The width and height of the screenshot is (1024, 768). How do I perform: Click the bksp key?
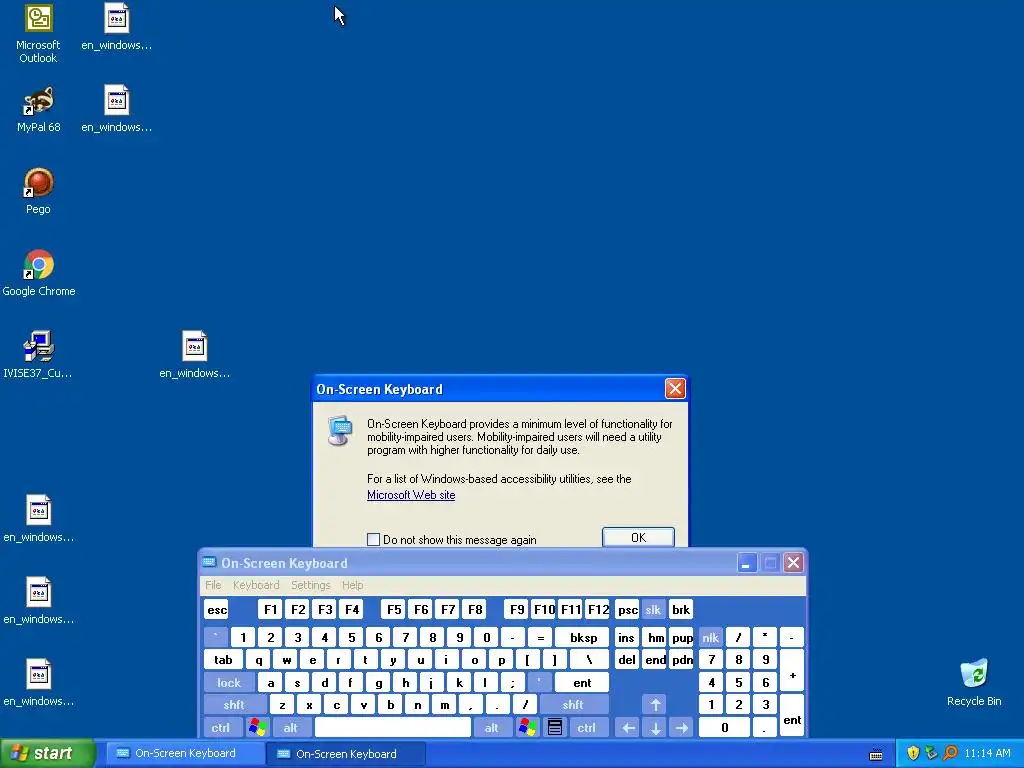coord(583,637)
